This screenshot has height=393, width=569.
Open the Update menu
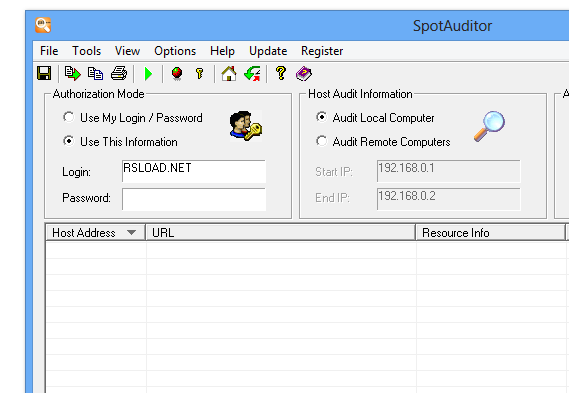click(268, 51)
